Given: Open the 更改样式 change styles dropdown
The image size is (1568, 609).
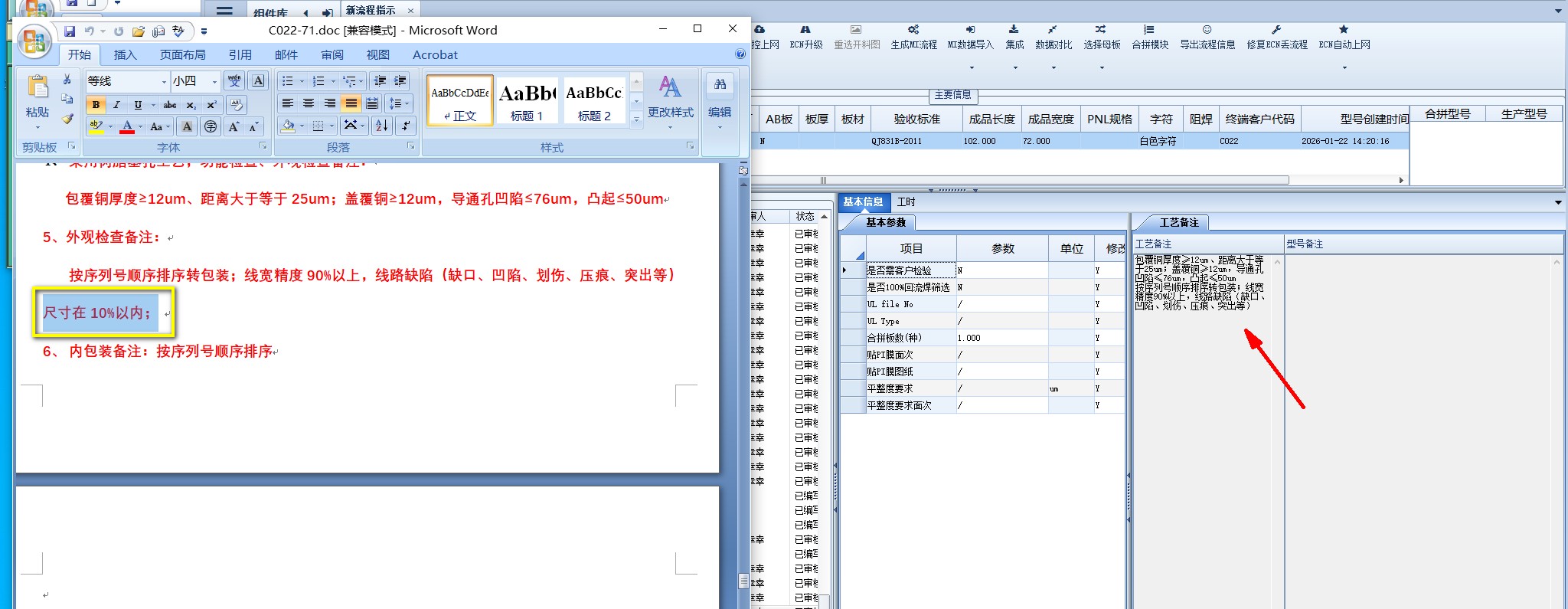Looking at the screenshot, I should (x=671, y=103).
